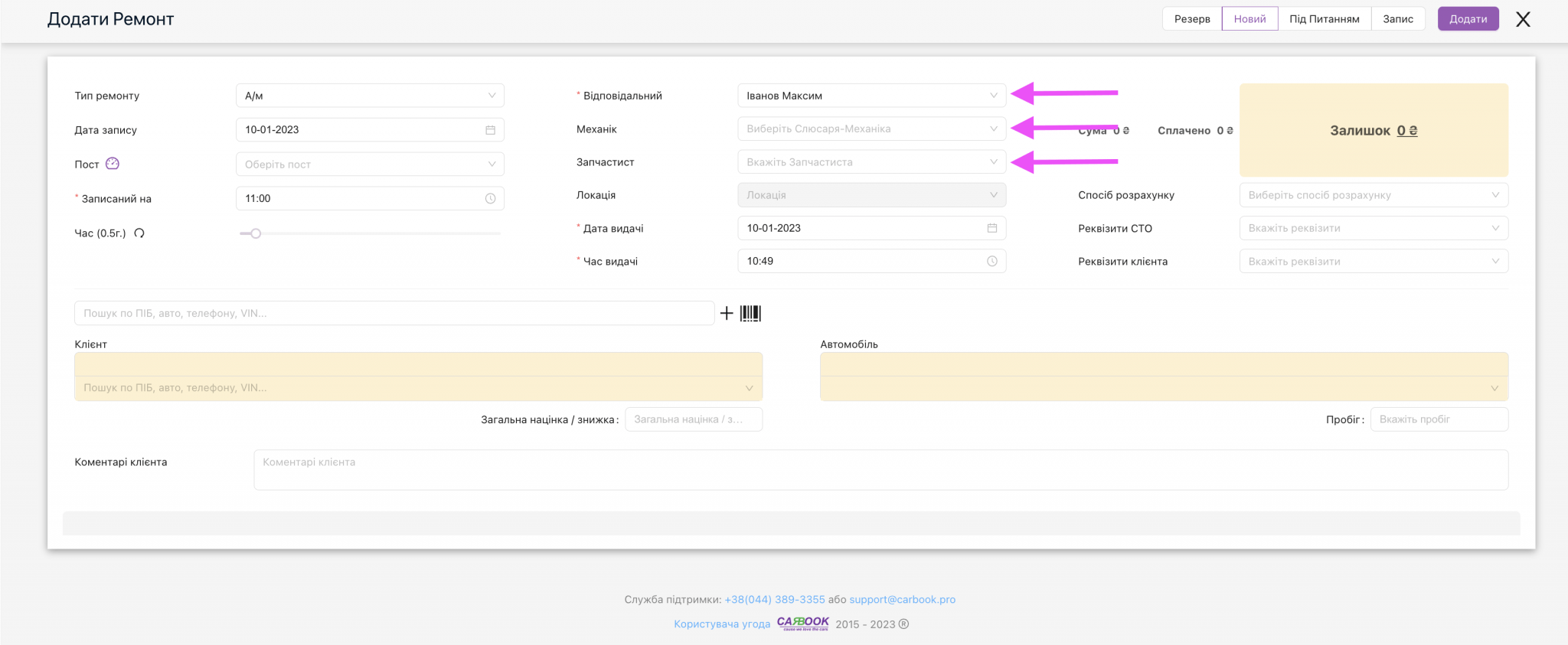The height and width of the screenshot is (645, 1568).
Task: Open the Механік selection dropdown
Action: pos(871,129)
